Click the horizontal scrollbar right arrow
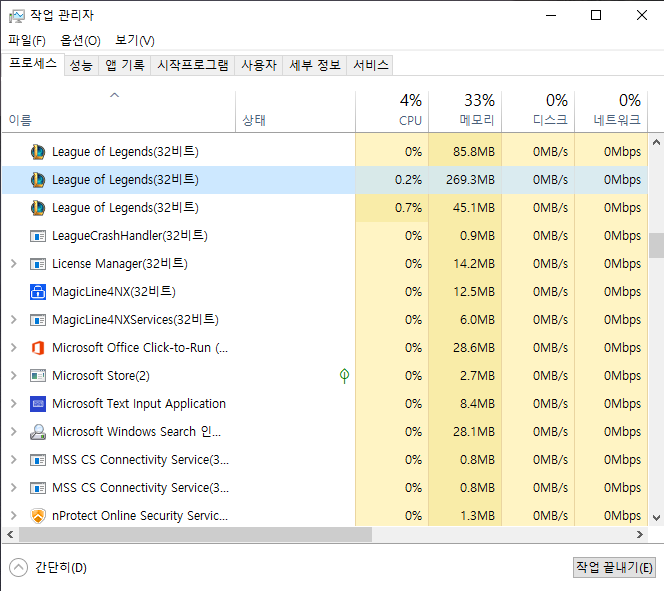Screen dimensions: 664x591 point(640,535)
